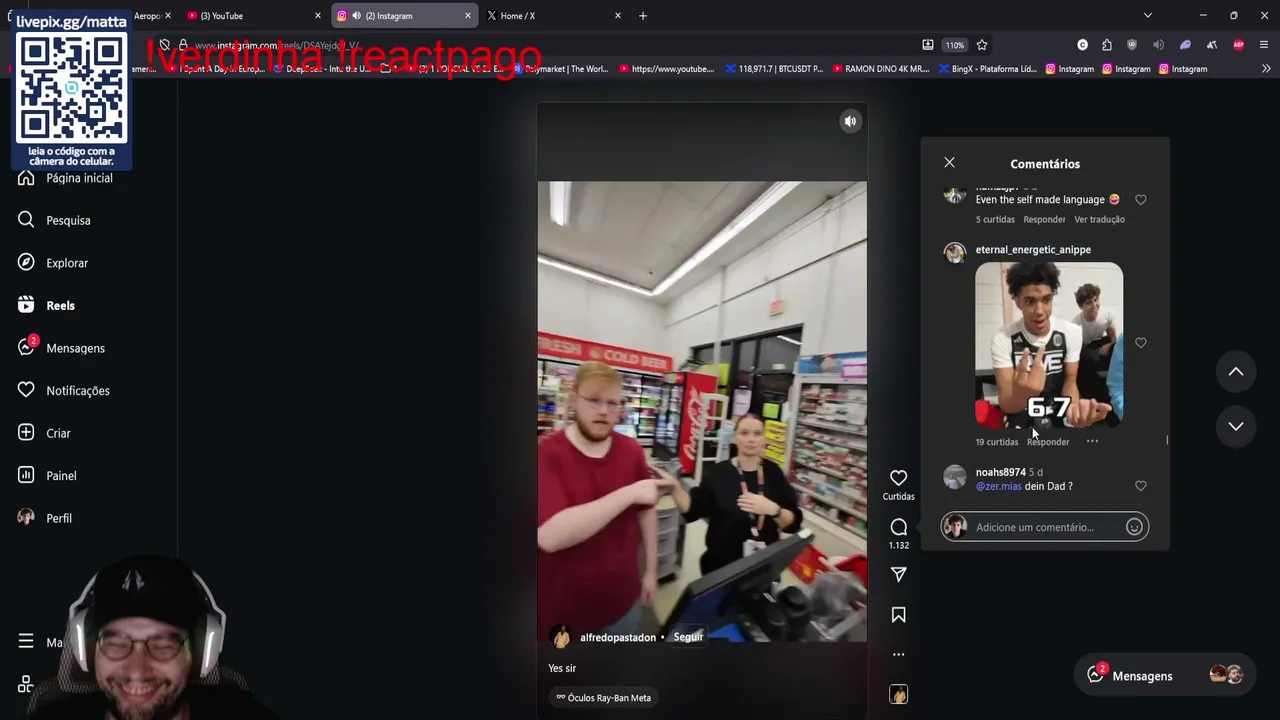Open 'BingX - Plataforma Líd...' bookmark

pos(987,69)
